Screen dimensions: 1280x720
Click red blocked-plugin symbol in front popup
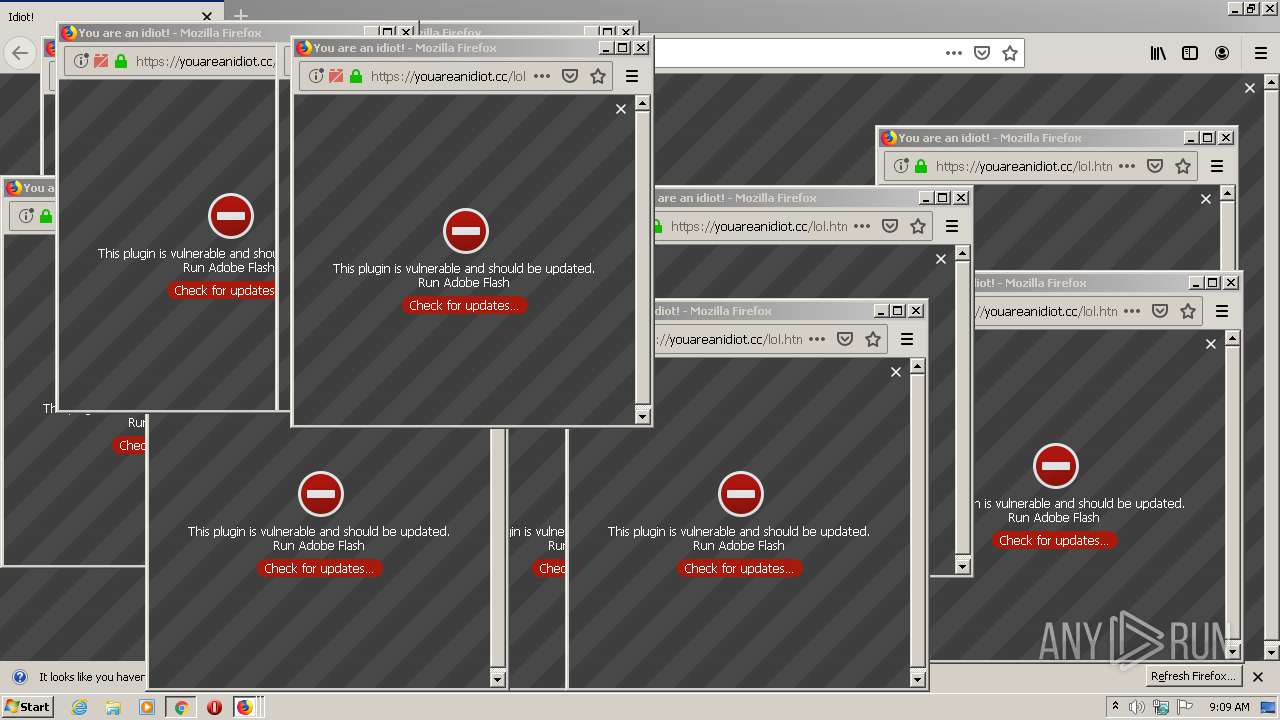click(x=466, y=231)
